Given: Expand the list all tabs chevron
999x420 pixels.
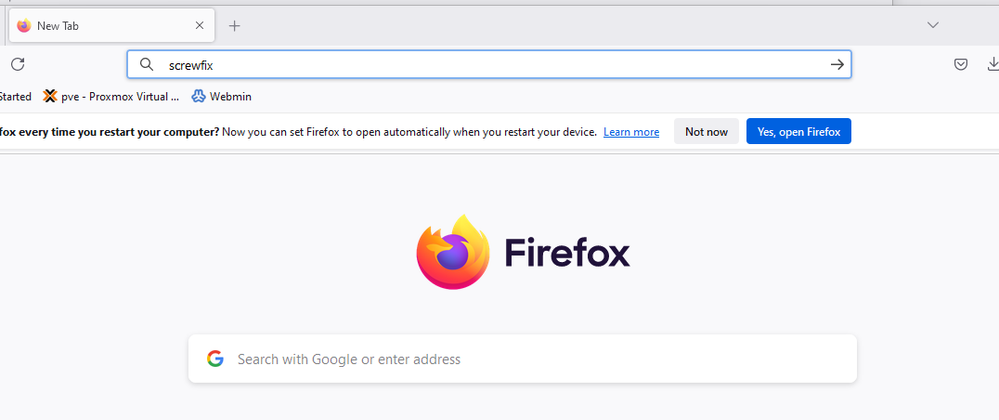Looking at the screenshot, I should coord(933,25).
